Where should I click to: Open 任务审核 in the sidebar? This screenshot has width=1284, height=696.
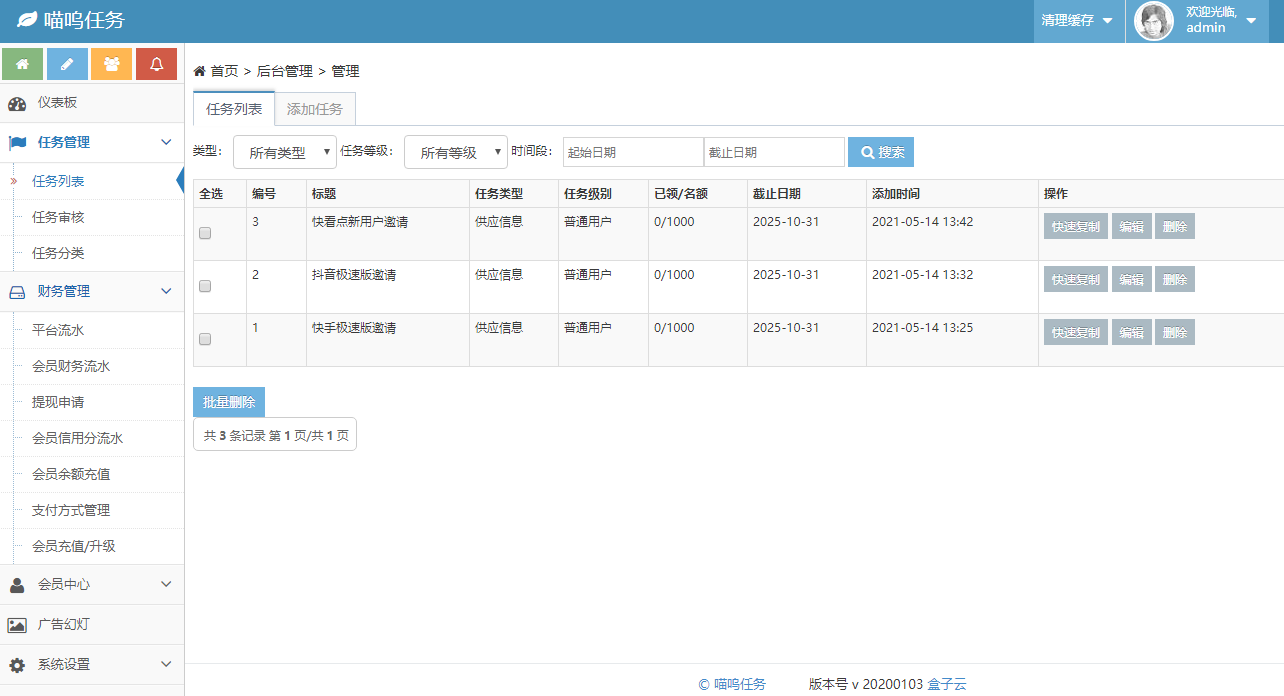58,217
